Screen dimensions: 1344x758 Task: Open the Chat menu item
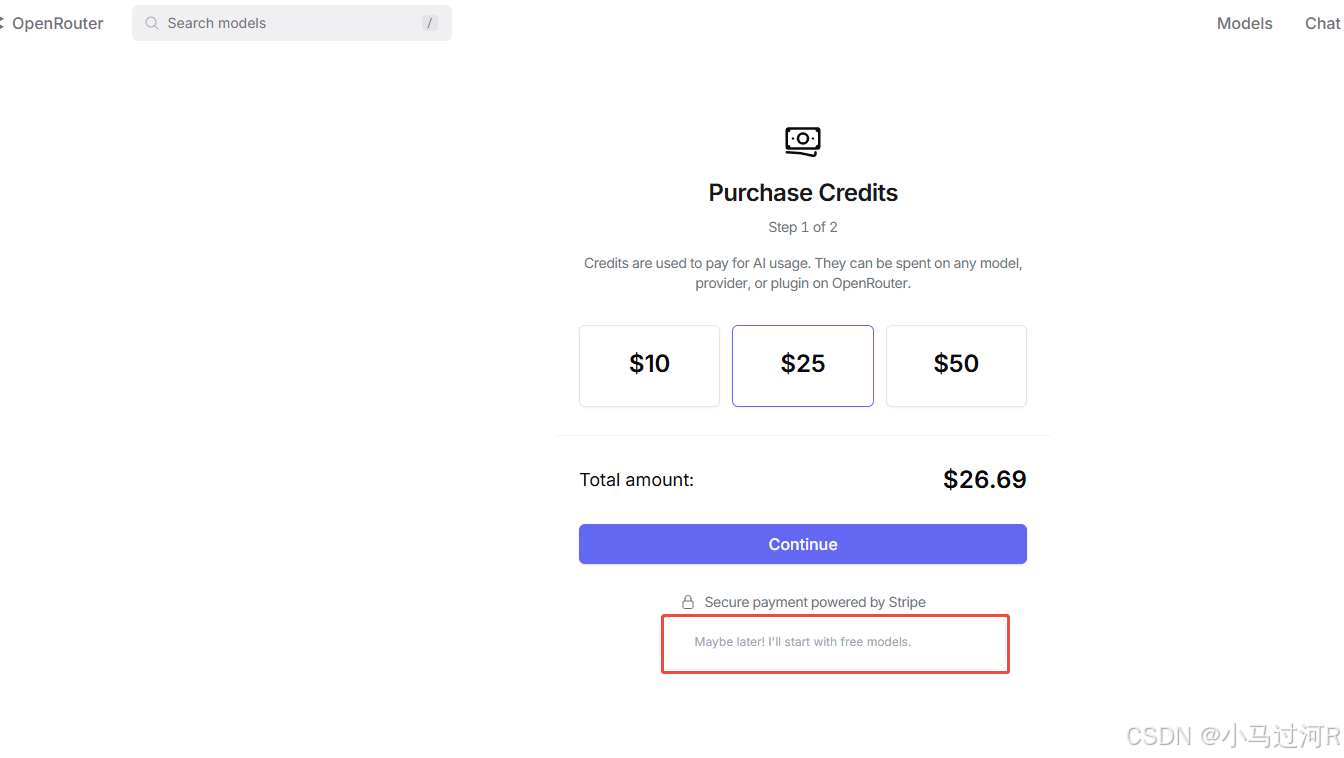[1323, 23]
